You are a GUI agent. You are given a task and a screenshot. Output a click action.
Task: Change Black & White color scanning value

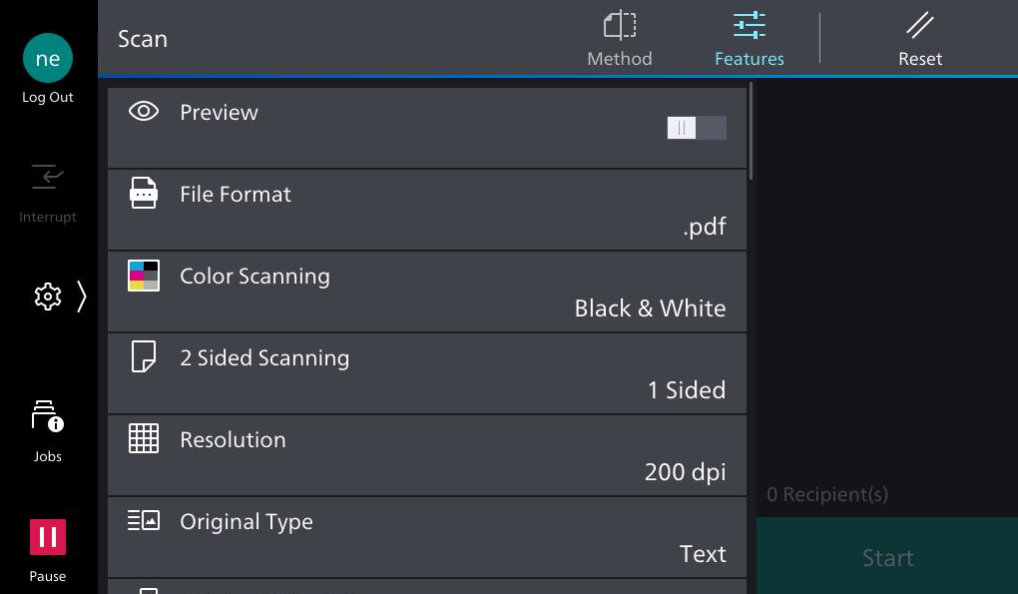(649, 308)
